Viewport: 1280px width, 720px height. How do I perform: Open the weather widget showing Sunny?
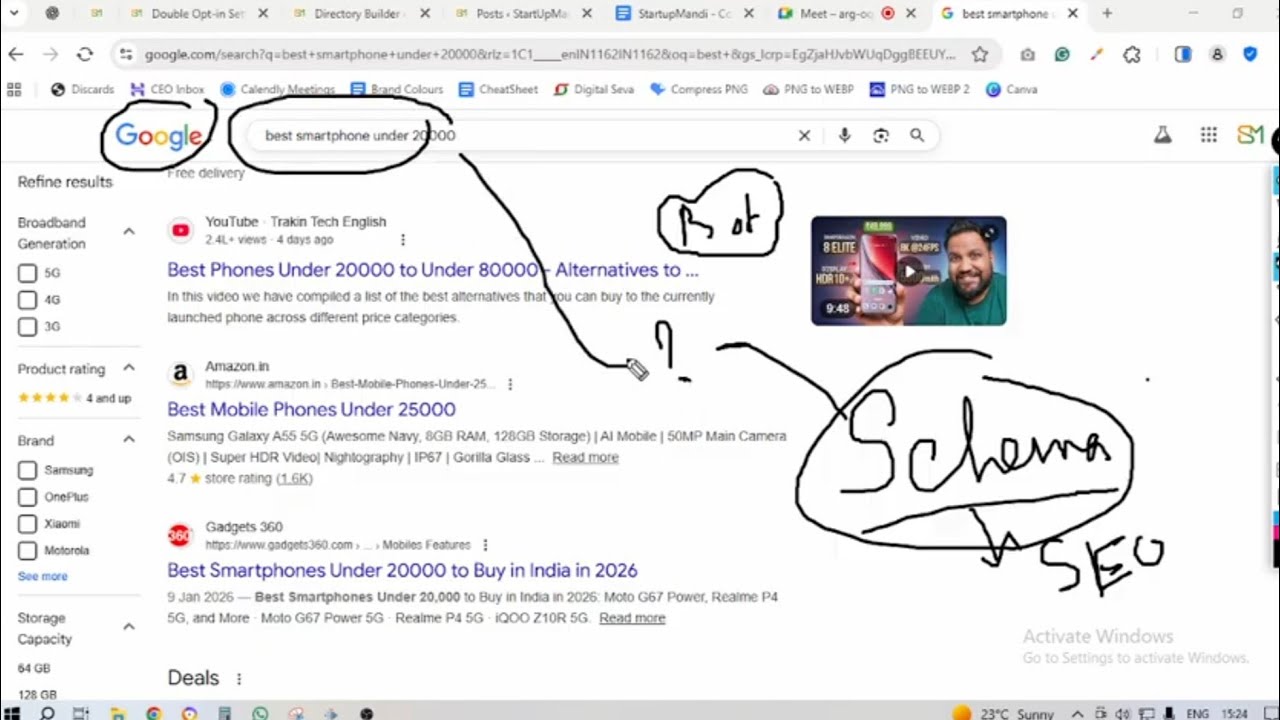click(x=1002, y=714)
